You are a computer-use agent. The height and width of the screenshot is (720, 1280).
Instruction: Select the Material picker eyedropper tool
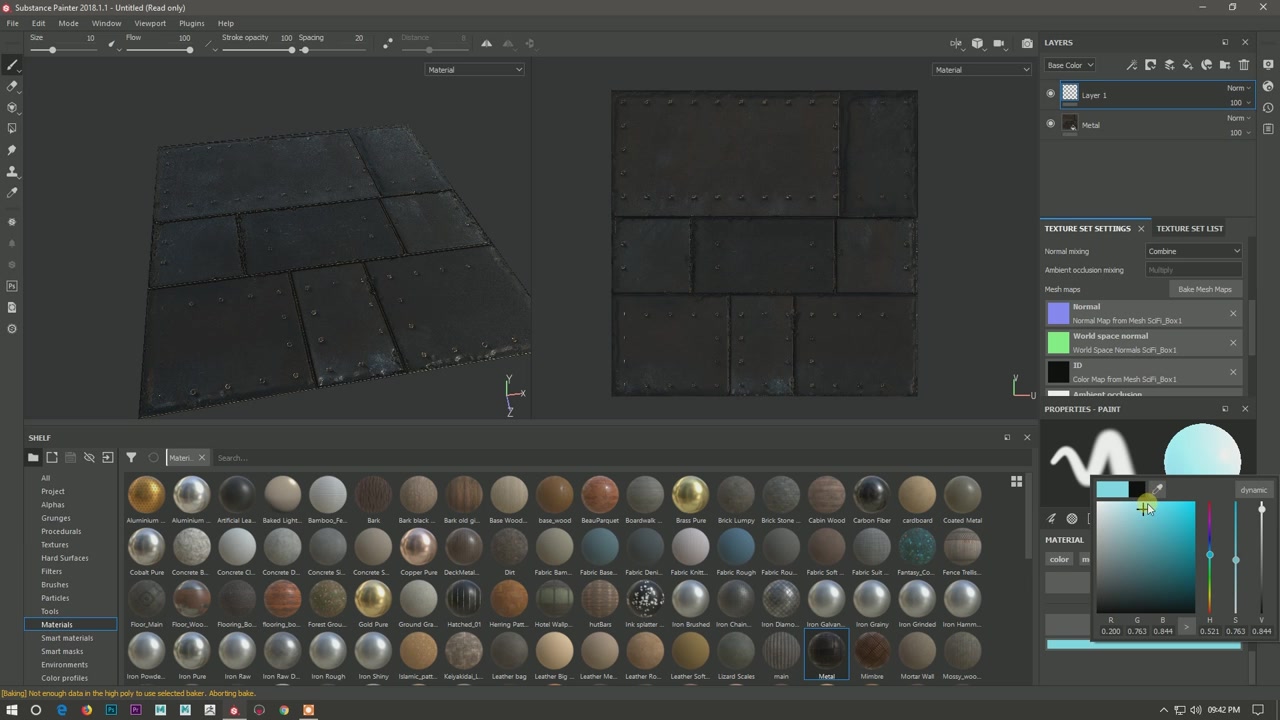click(12, 192)
